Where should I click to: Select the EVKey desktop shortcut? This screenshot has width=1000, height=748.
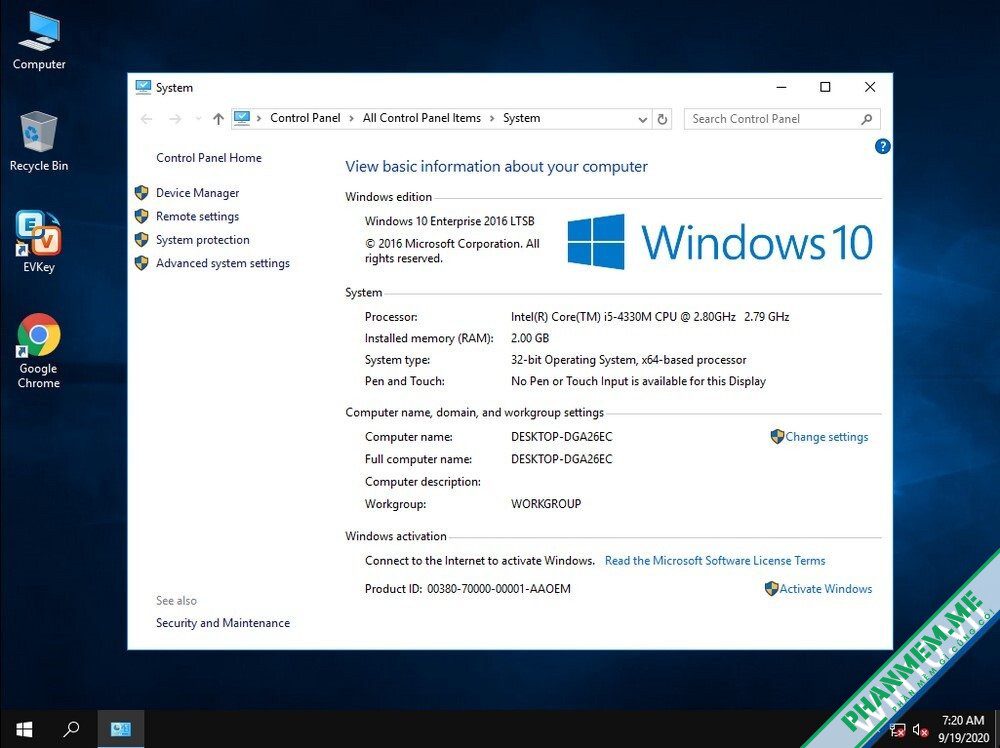(x=38, y=242)
